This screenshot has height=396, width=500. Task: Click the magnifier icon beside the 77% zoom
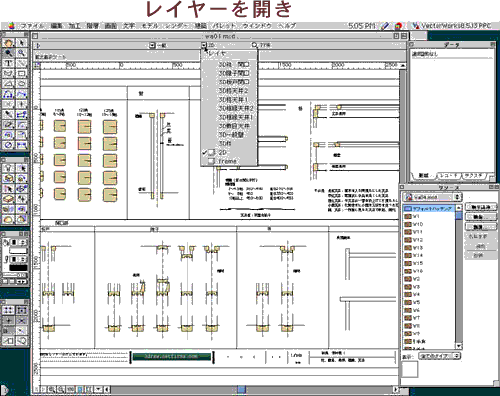(x=255, y=45)
